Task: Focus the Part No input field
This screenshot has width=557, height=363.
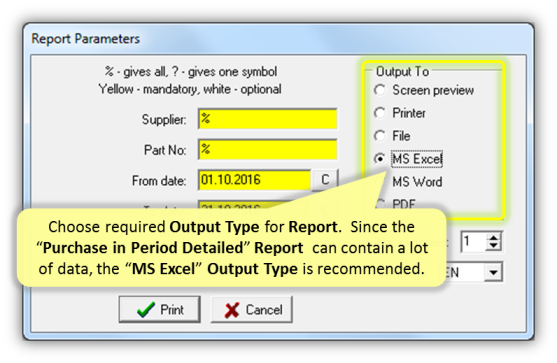Action: pos(267,150)
